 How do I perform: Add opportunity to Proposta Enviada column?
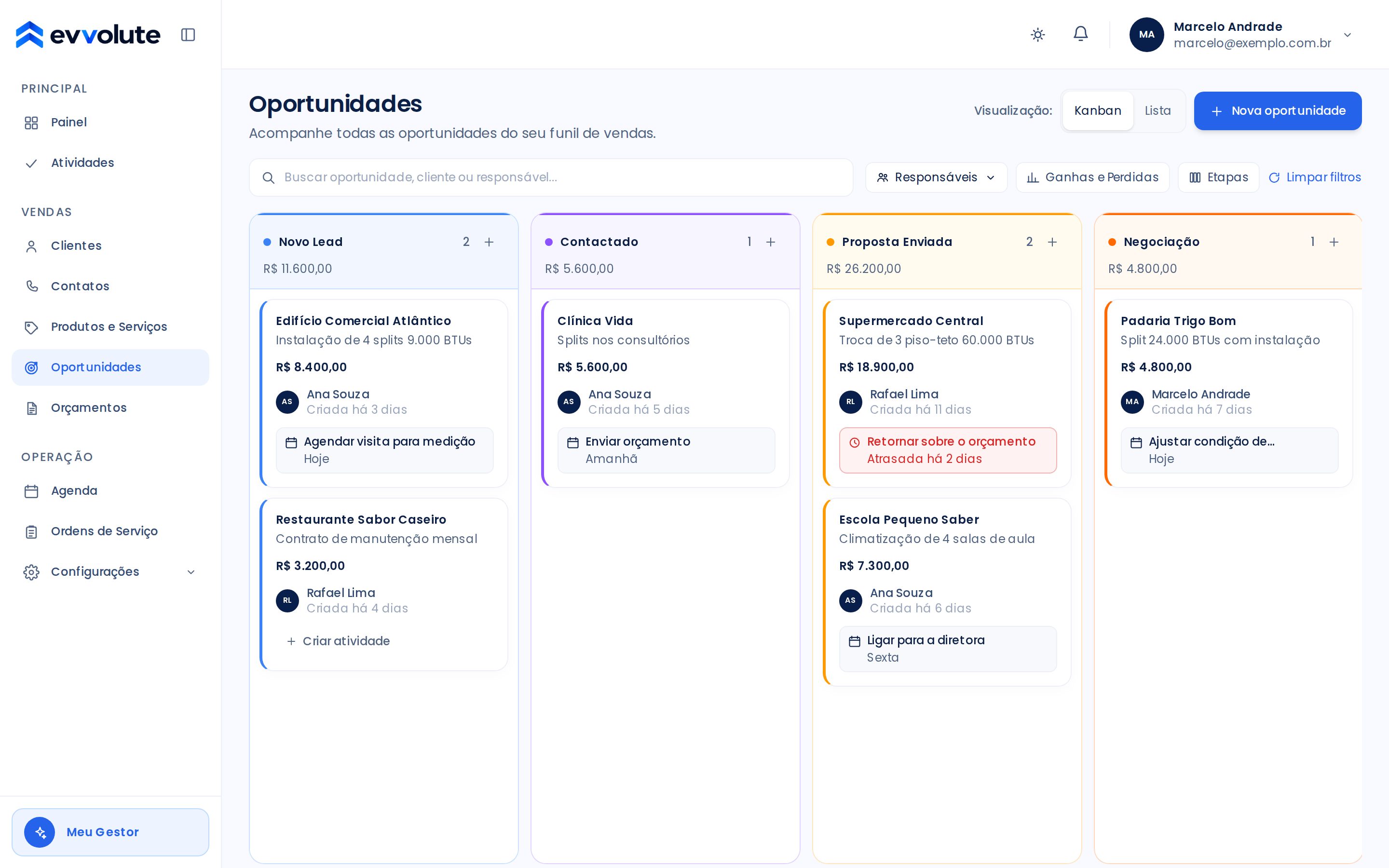click(x=1052, y=242)
